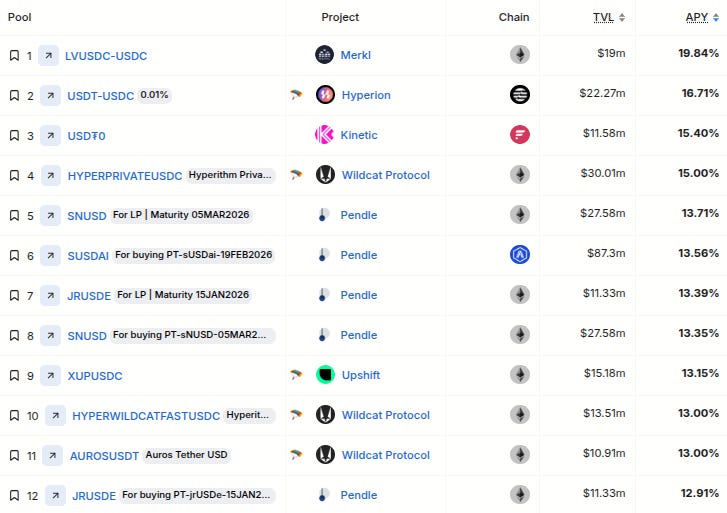Open external link arrow for HYPERPRIVATEUSDC
This screenshot has width=727, height=513.
click(x=51, y=175)
